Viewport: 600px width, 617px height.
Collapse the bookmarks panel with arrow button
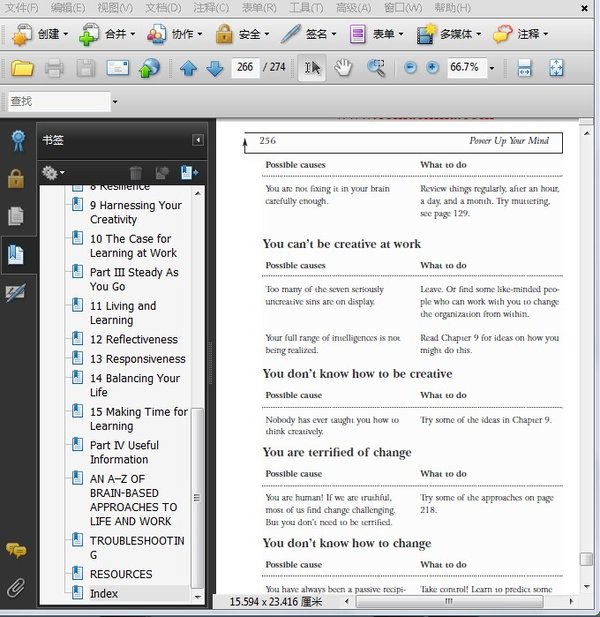coord(198,140)
